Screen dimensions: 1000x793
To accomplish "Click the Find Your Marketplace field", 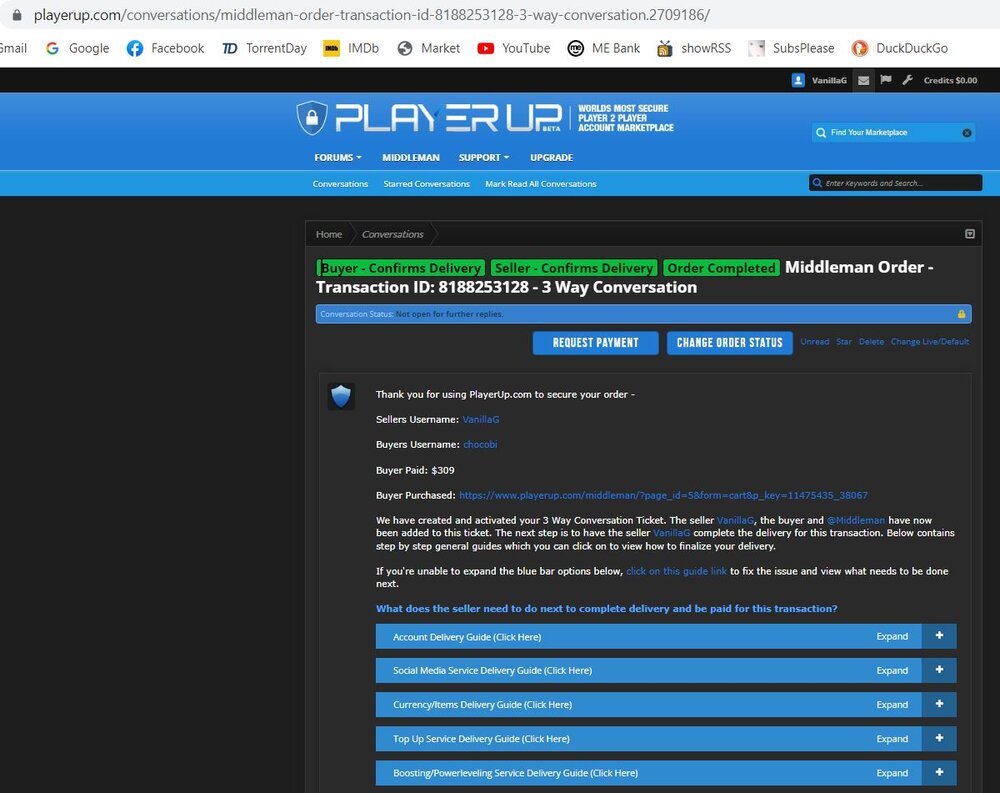I will [893, 133].
